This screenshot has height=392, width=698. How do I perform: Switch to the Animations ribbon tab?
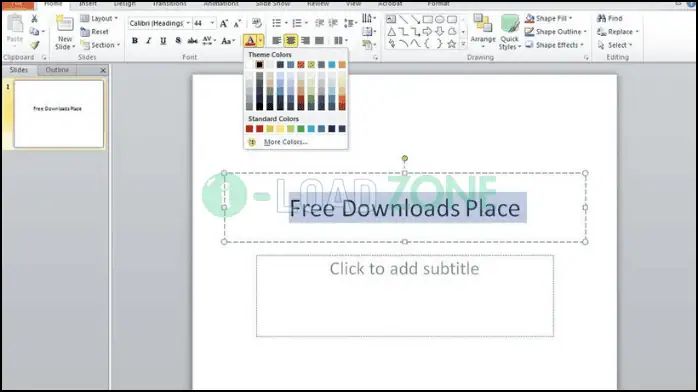[x=221, y=4]
